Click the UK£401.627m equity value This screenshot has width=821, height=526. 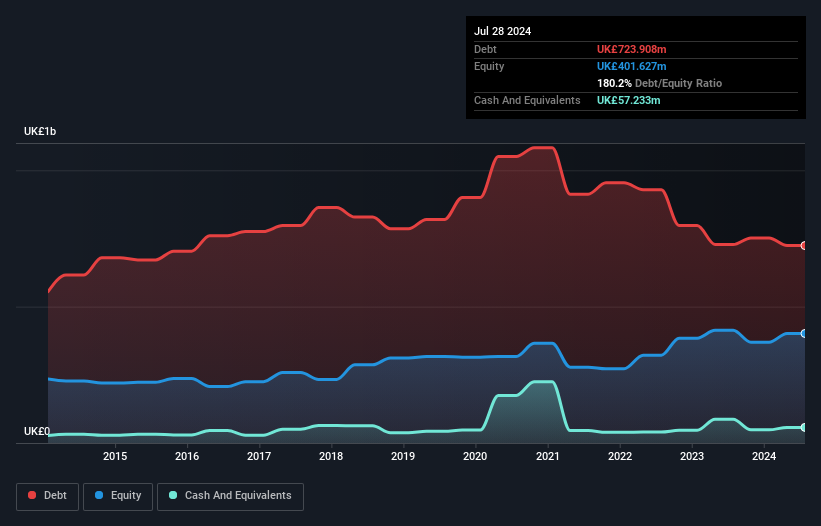click(631, 66)
